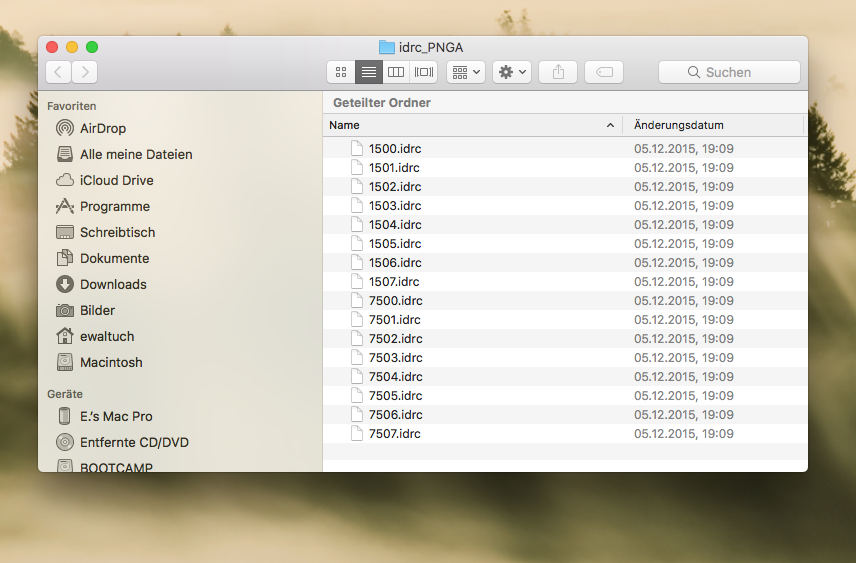Click the Favoriten sidebar heading
The image size is (856, 563).
point(72,106)
